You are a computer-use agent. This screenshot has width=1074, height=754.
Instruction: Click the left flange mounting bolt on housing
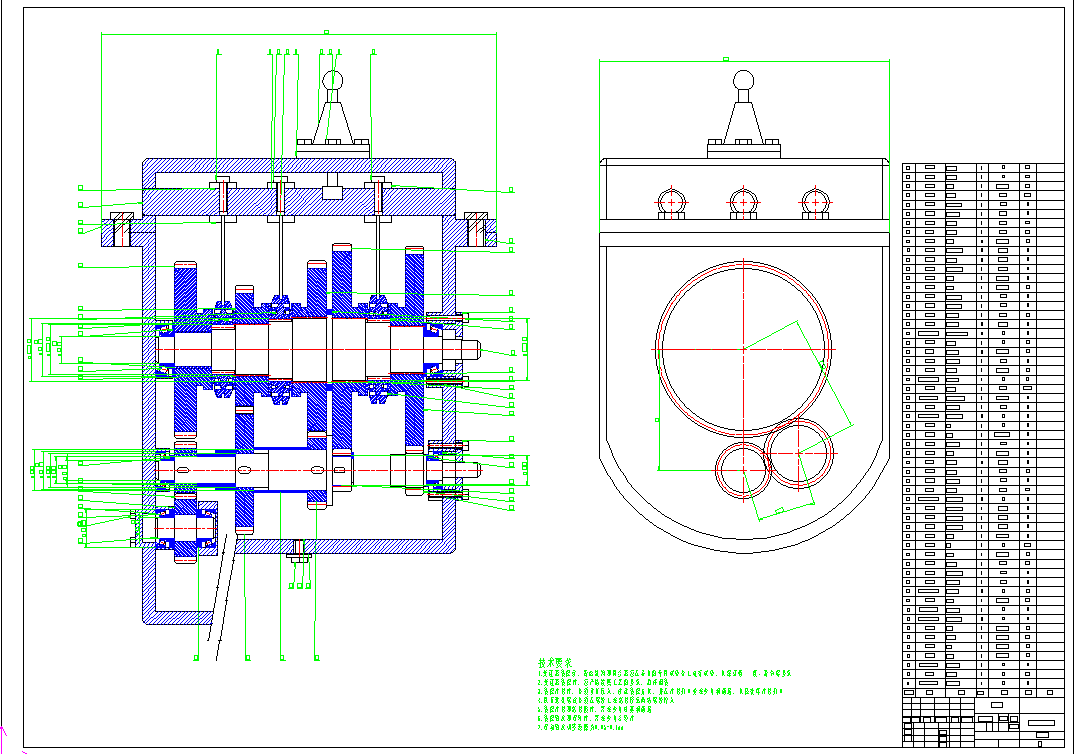pos(119,229)
